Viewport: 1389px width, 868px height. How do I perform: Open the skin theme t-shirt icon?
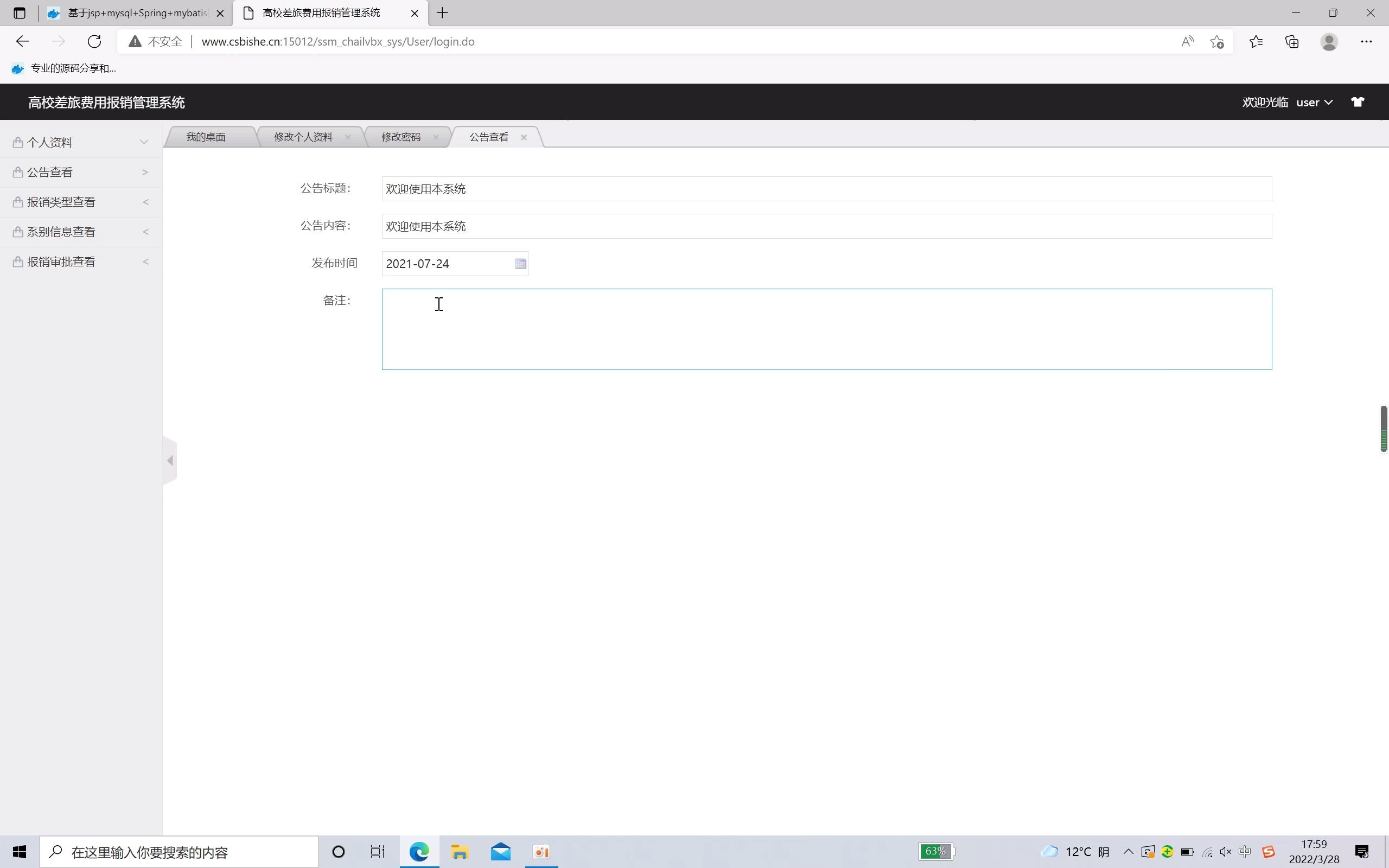[1357, 102]
